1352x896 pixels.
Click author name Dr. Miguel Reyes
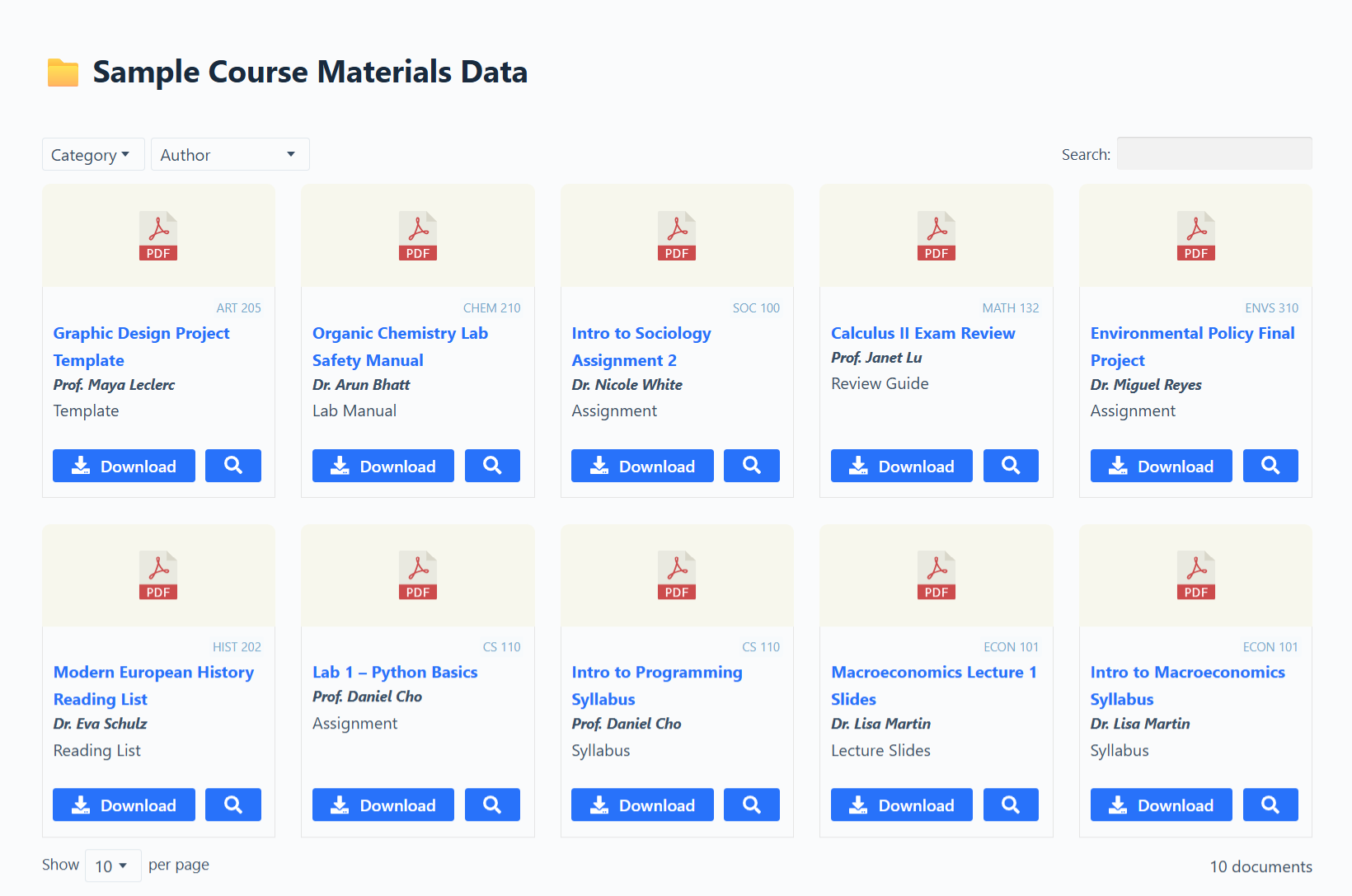[x=1146, y=385]
